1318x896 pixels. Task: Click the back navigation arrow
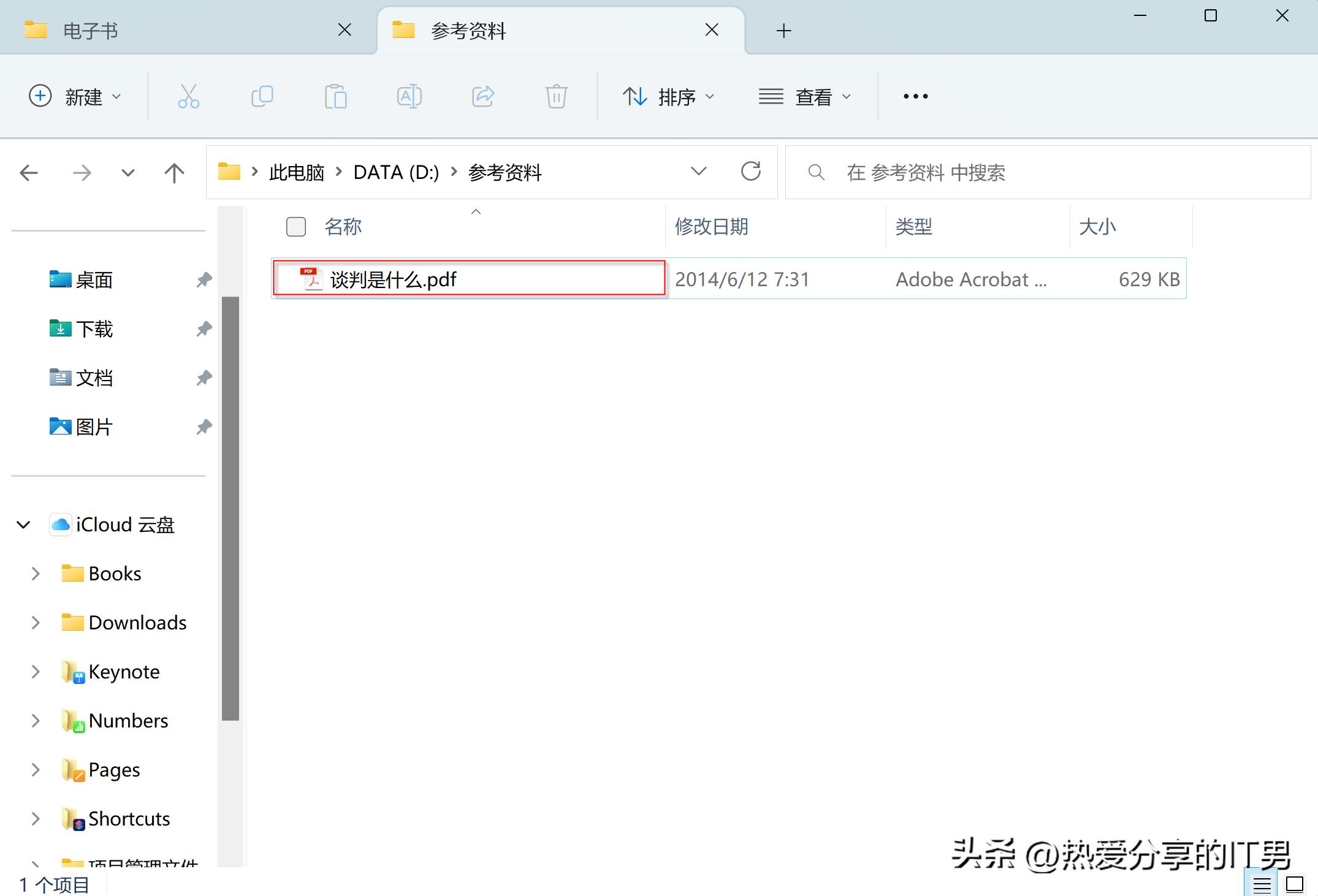(x=28, y=172)
